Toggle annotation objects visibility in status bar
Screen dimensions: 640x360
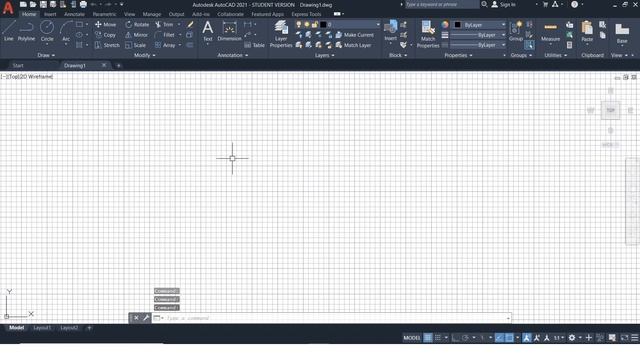[527, 338]
